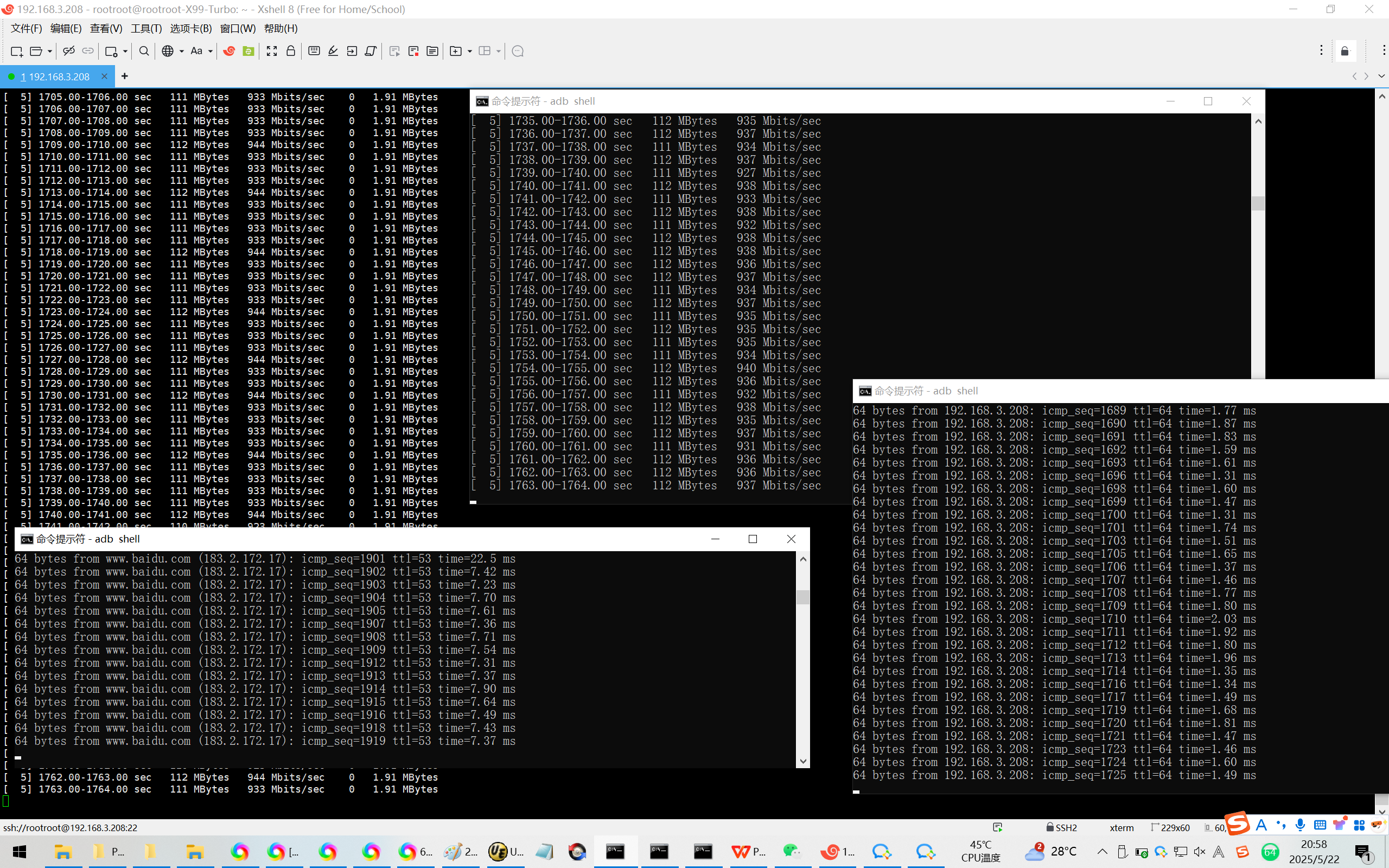Screen dimensions: 1389x868
Task: Toggle speaker mute in system tray
Action: (1199, 852)
